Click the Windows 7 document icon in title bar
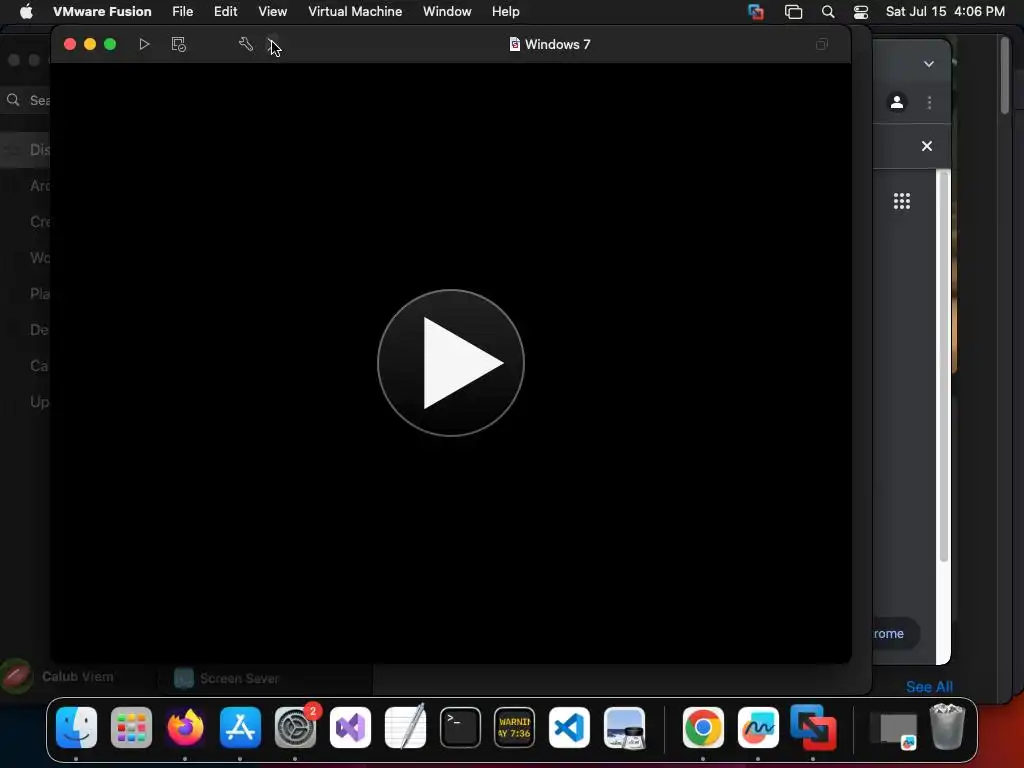1024x768 pixels. (x=515, y=44)
